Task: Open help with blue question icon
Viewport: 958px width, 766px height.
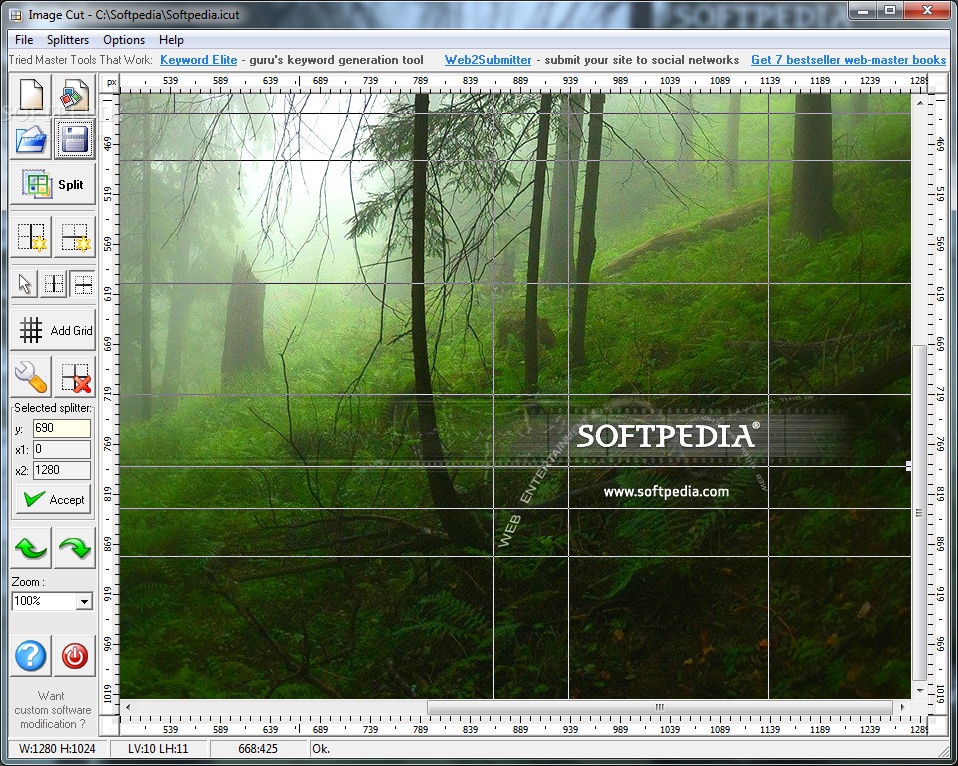Action: coord(31,656)
